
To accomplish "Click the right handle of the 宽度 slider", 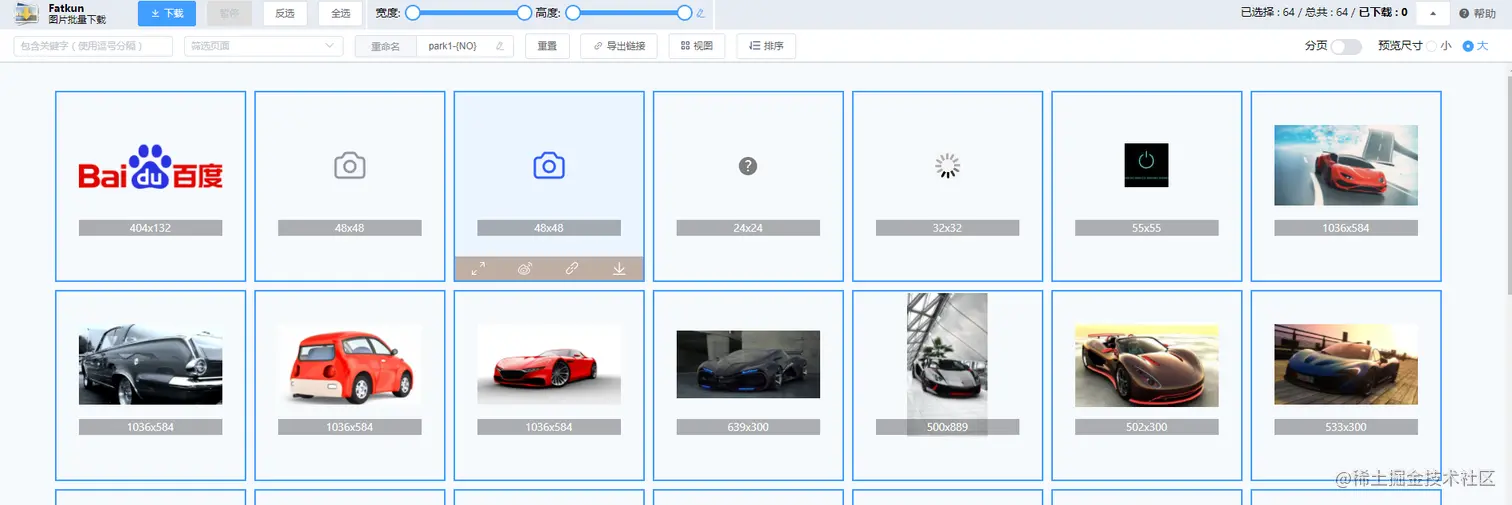I will (524, 13).
